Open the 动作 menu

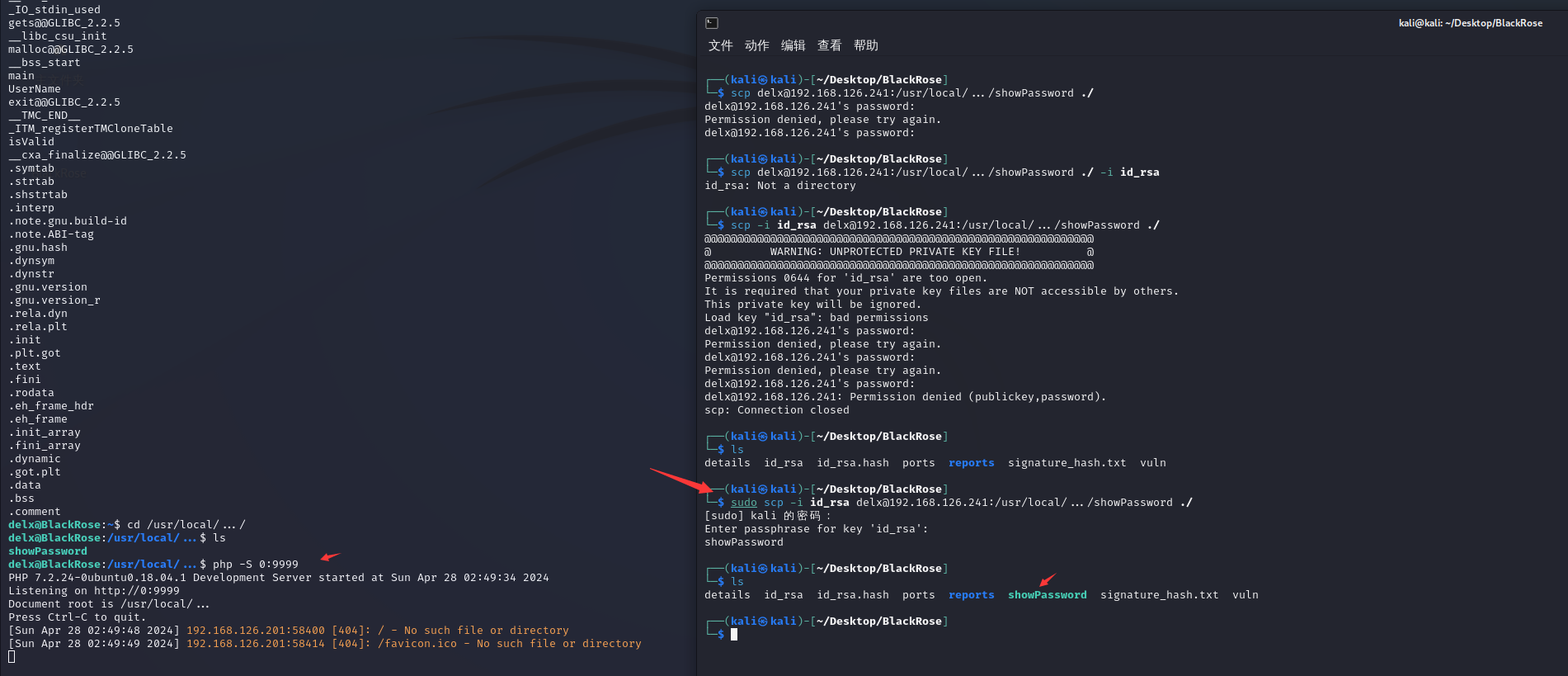tap(756, 45)
